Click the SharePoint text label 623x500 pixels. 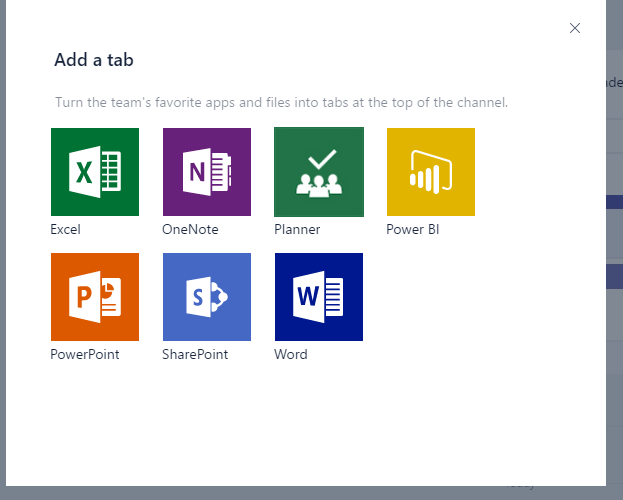click(x=195, y=354)
